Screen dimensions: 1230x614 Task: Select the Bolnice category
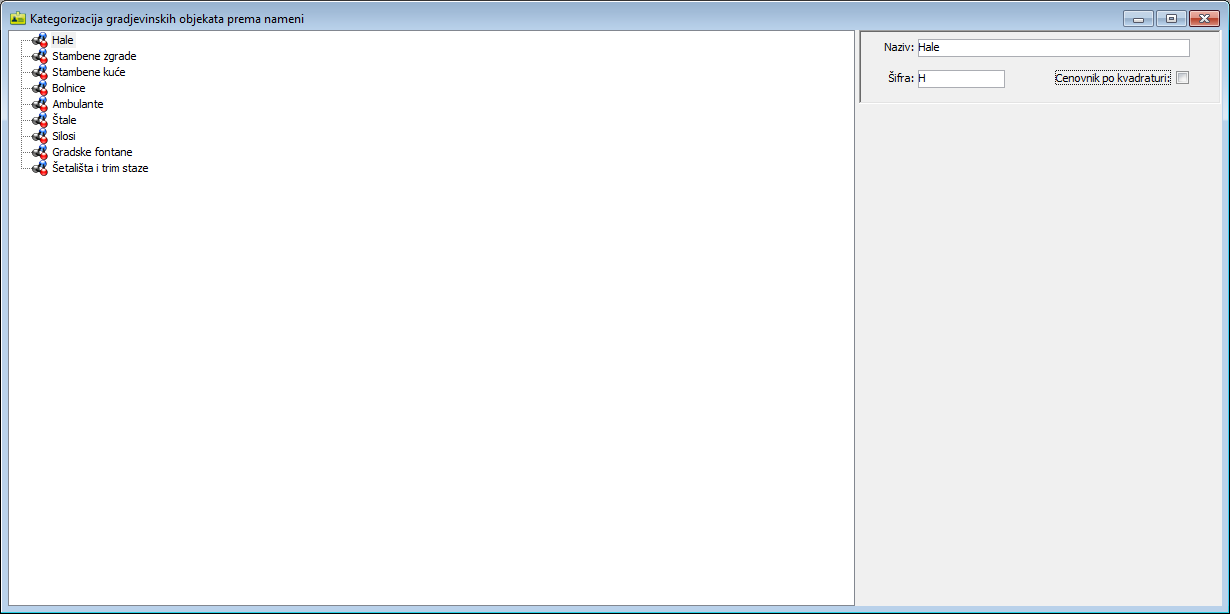point(69,88)
